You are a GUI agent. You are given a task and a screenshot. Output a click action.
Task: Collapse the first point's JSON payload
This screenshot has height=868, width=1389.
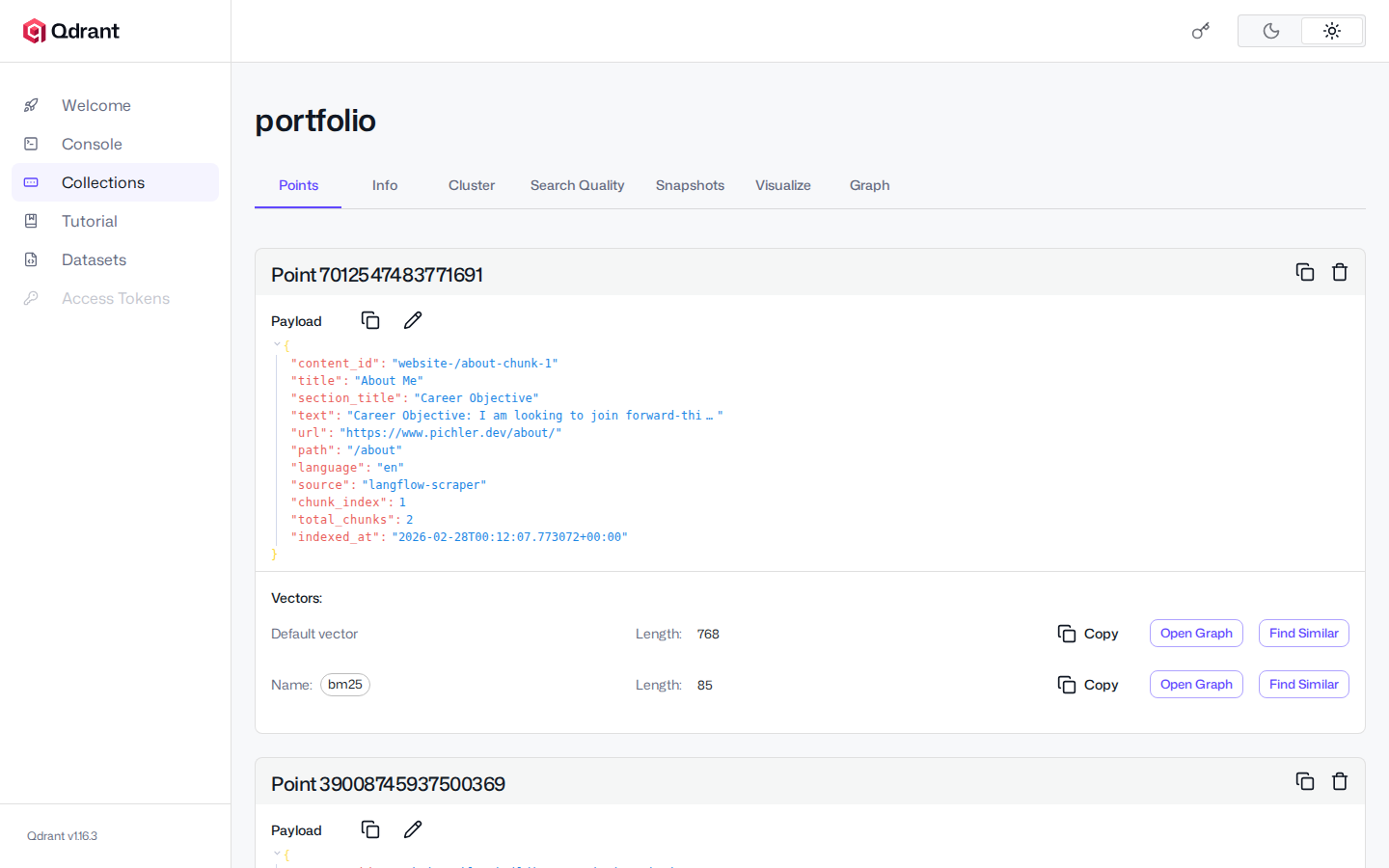(277, 344)
